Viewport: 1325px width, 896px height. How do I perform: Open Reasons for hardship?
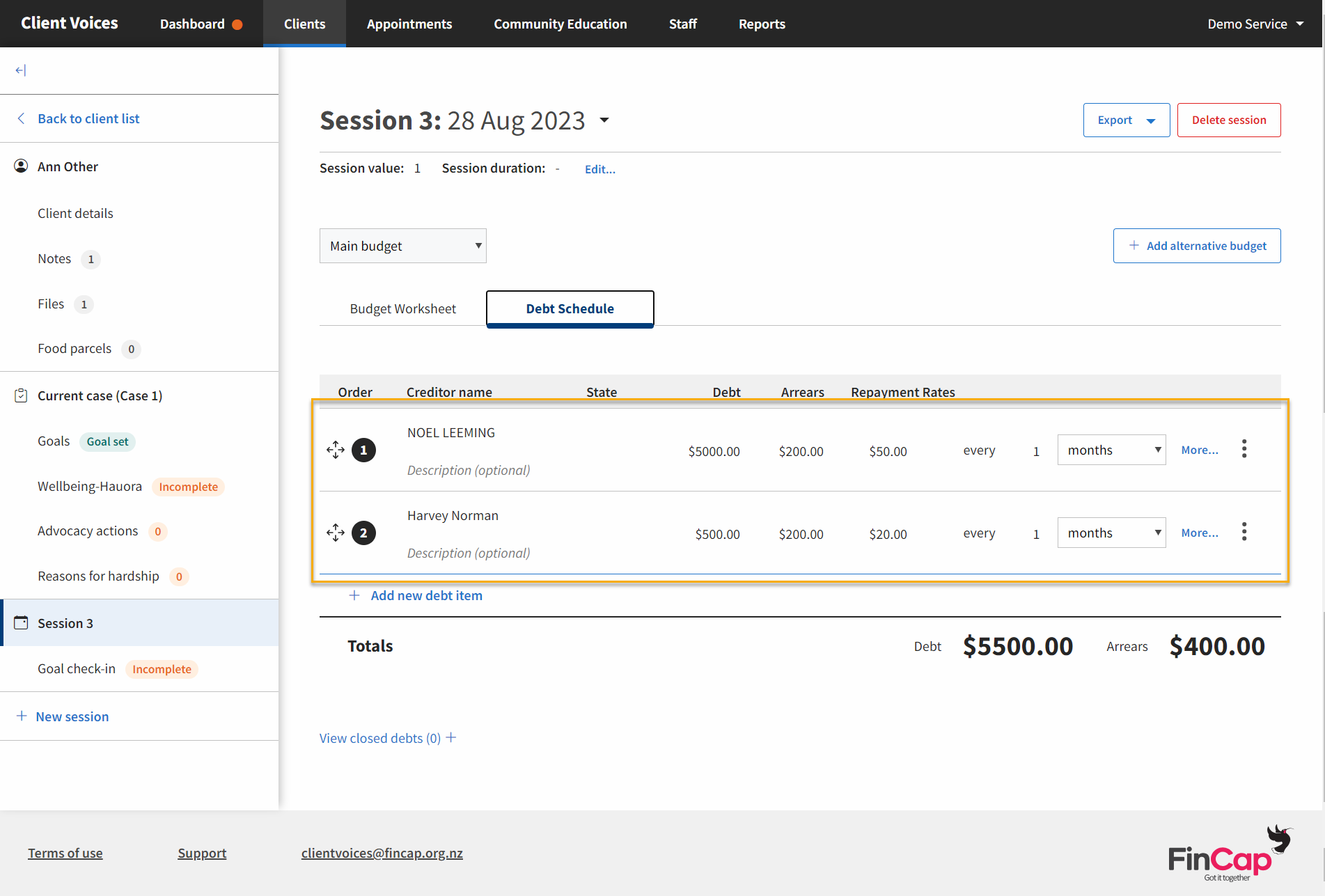coord(98,576)
